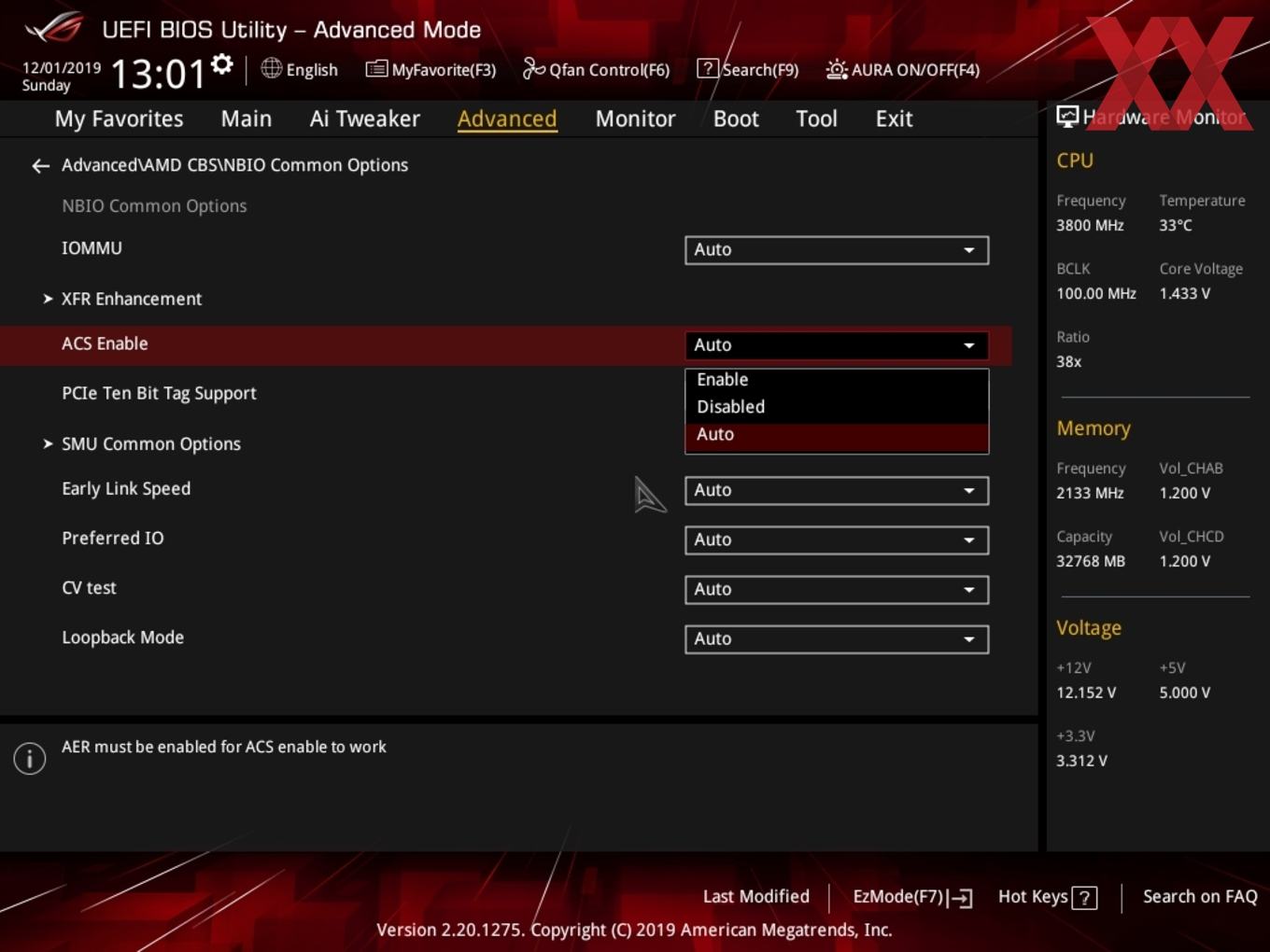Open MyFavorite(F3) list
Image resolution: width=1270 pixels, height=952 pixels.
point(430,70)
